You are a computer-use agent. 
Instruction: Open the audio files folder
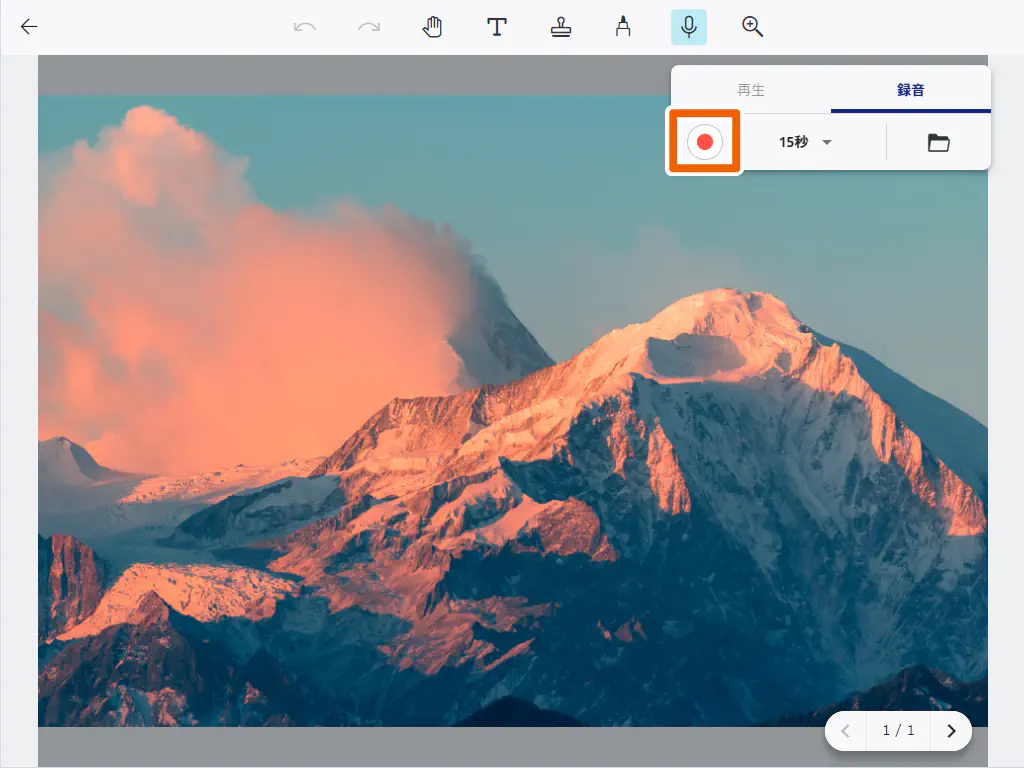(x=938, y=143)
